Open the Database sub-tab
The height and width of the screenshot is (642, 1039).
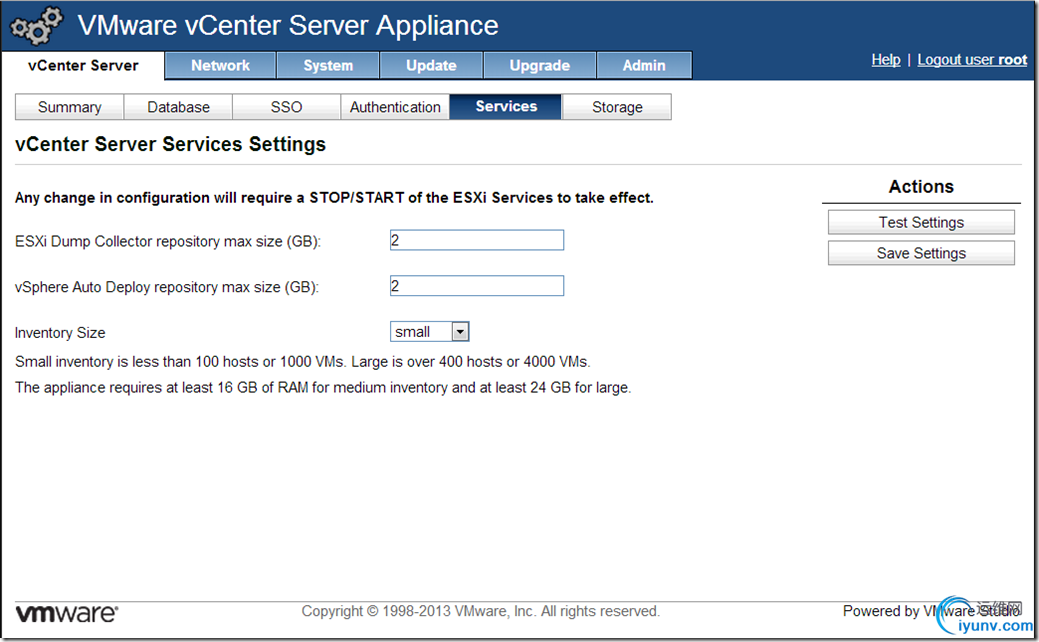[178, 107]
